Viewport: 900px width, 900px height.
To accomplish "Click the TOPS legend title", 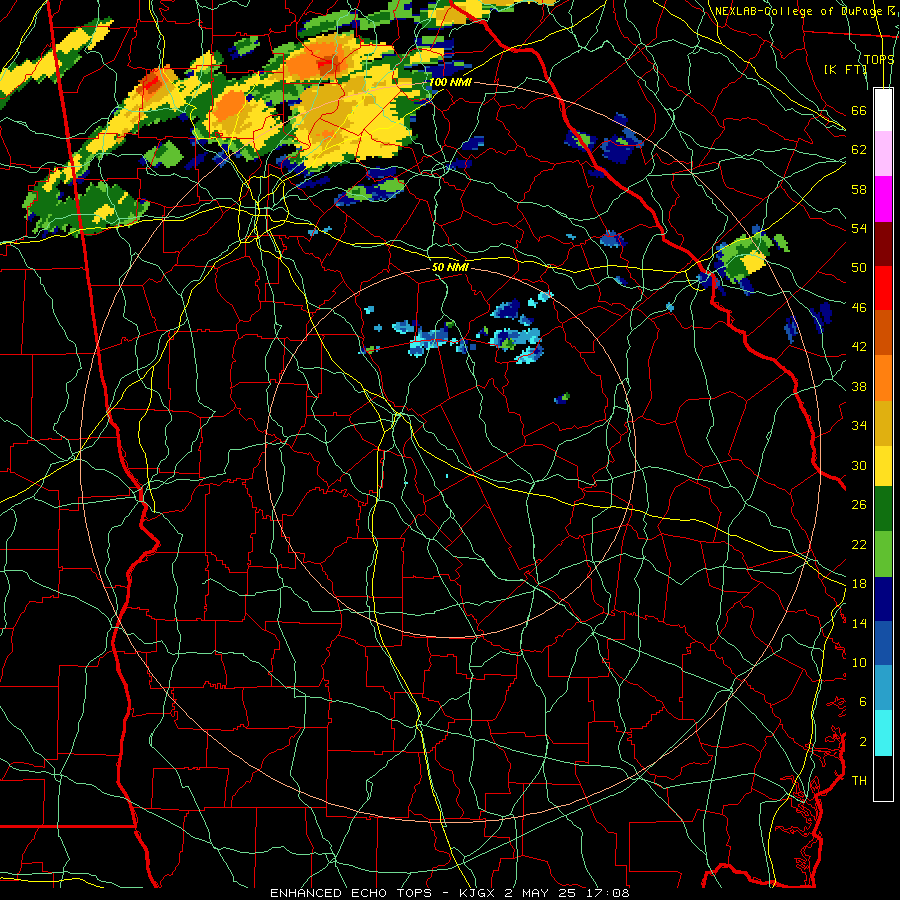I will [x=879, y=59].
